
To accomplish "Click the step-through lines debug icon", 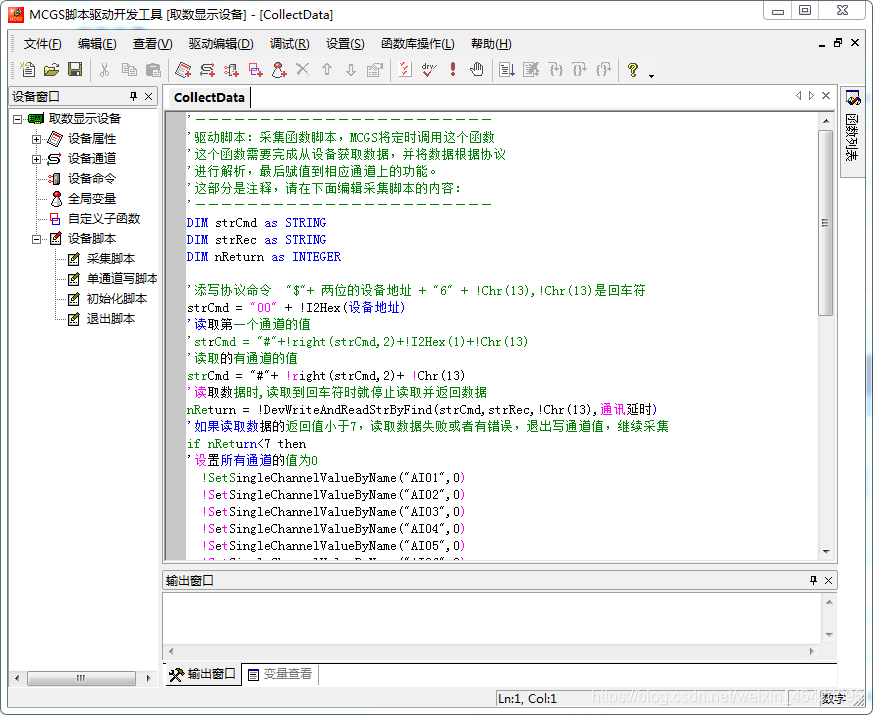I will pyautogui.click(x=507, y=69).
